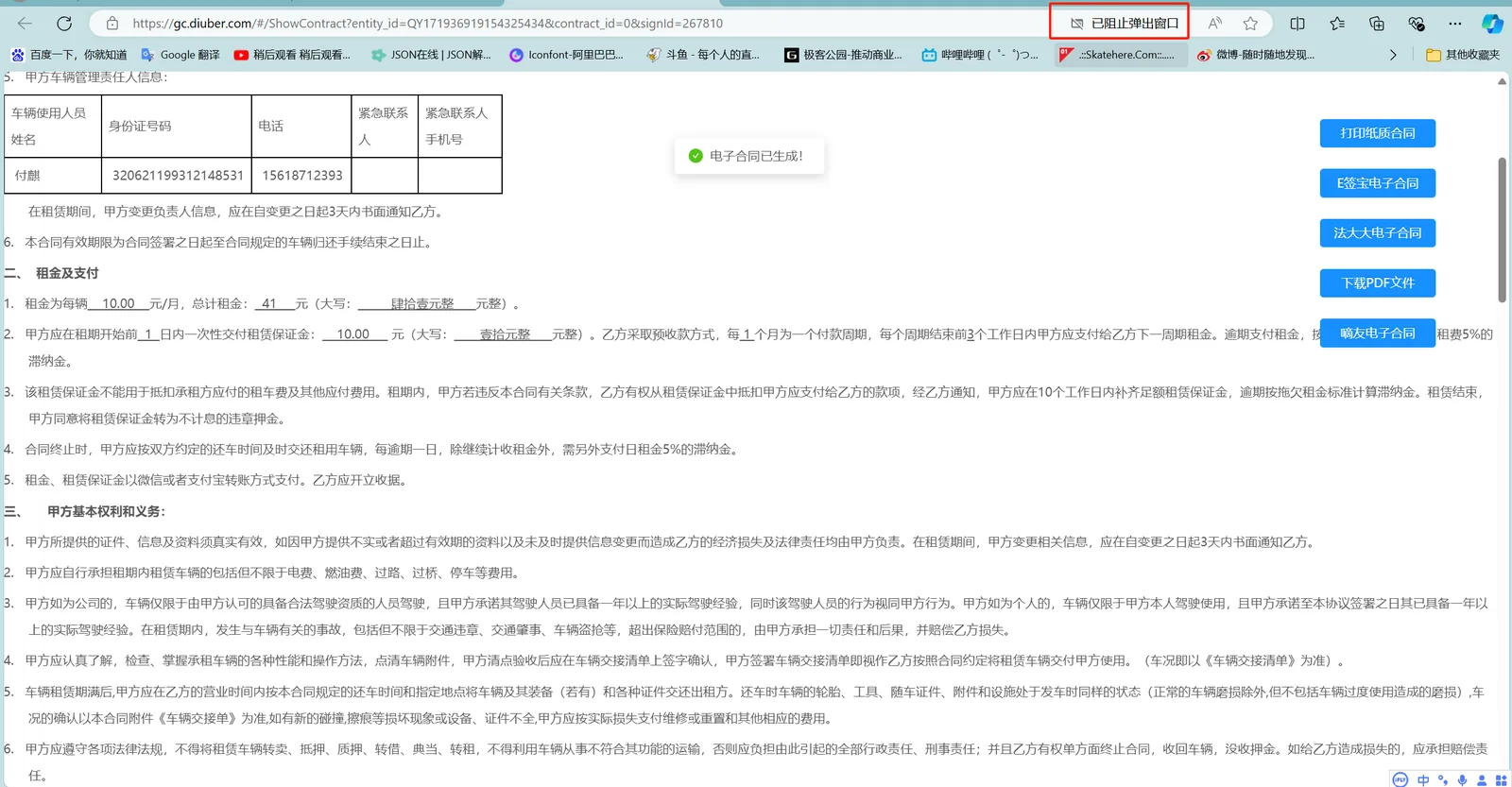This screenshot has height=787, width=1512.
Task: Click the 肆拾壹元整 amount text
Action: (422, 303)
